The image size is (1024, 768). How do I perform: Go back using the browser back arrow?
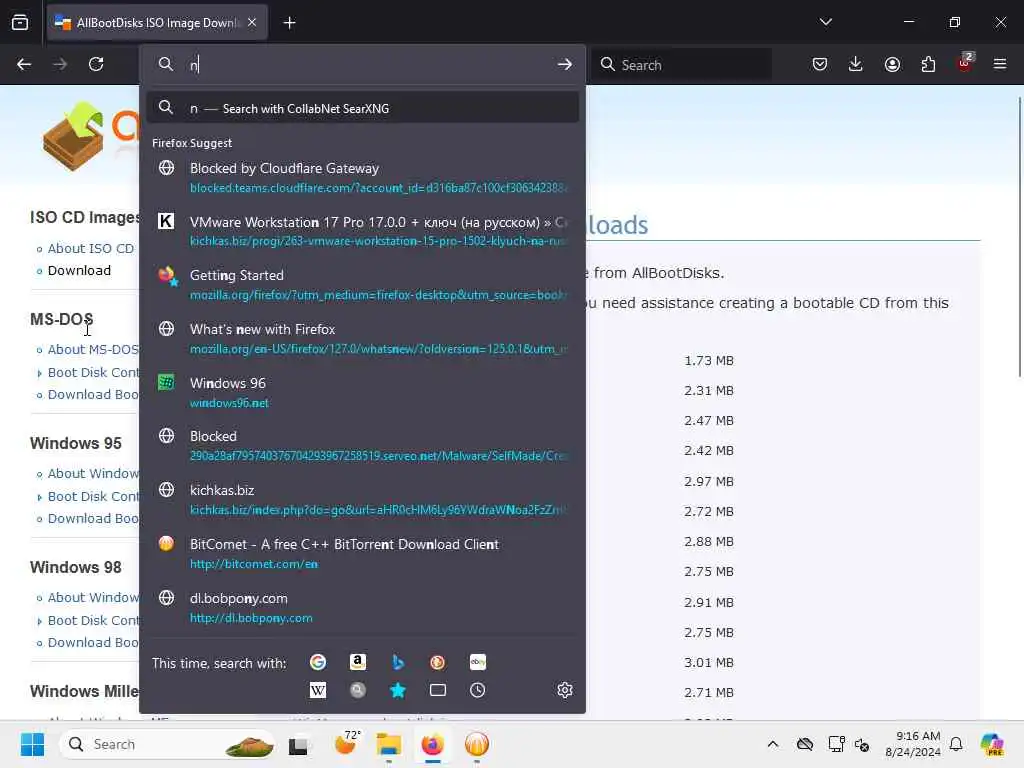point(24,64)
